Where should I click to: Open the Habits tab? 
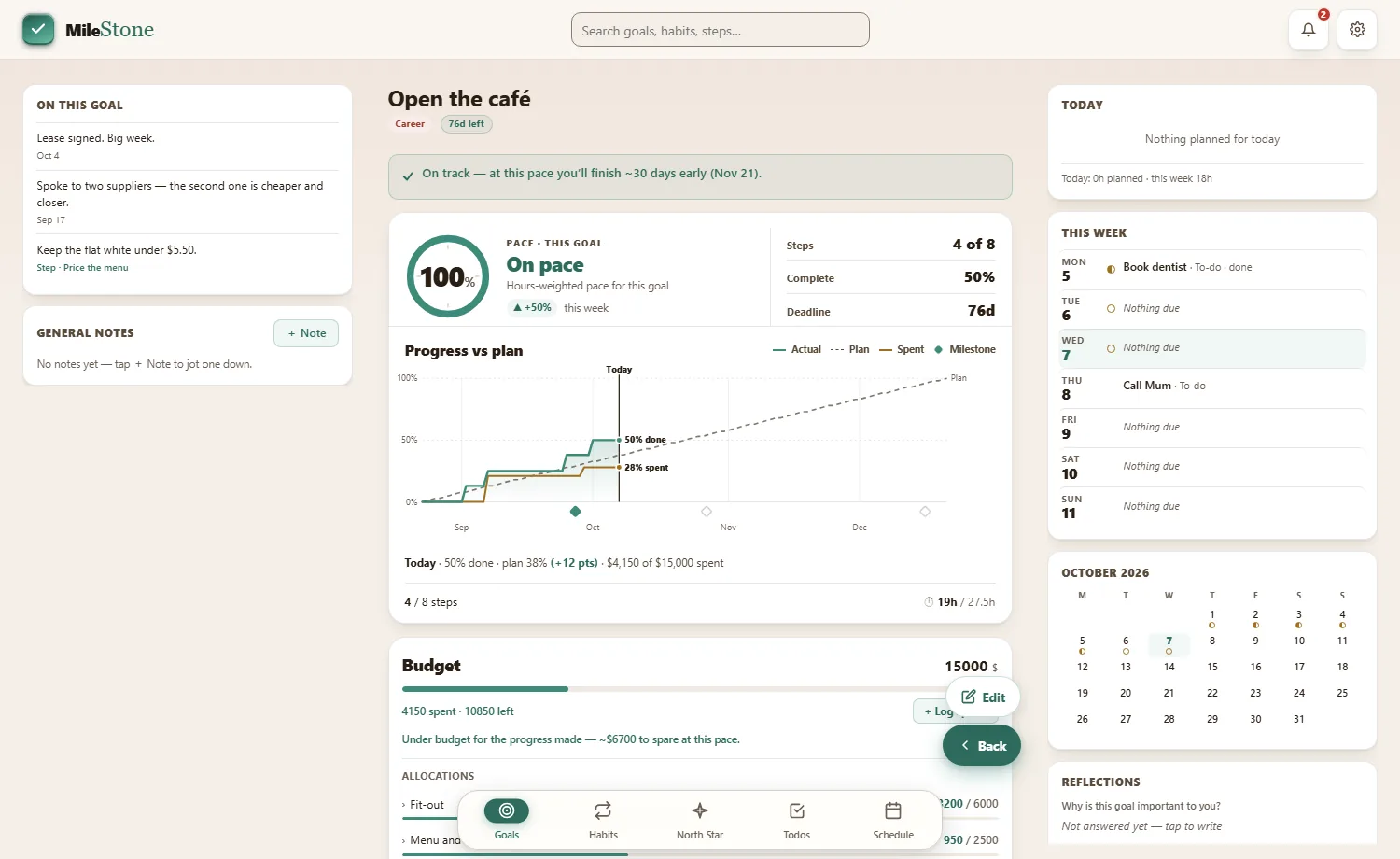tap(603, 820)
